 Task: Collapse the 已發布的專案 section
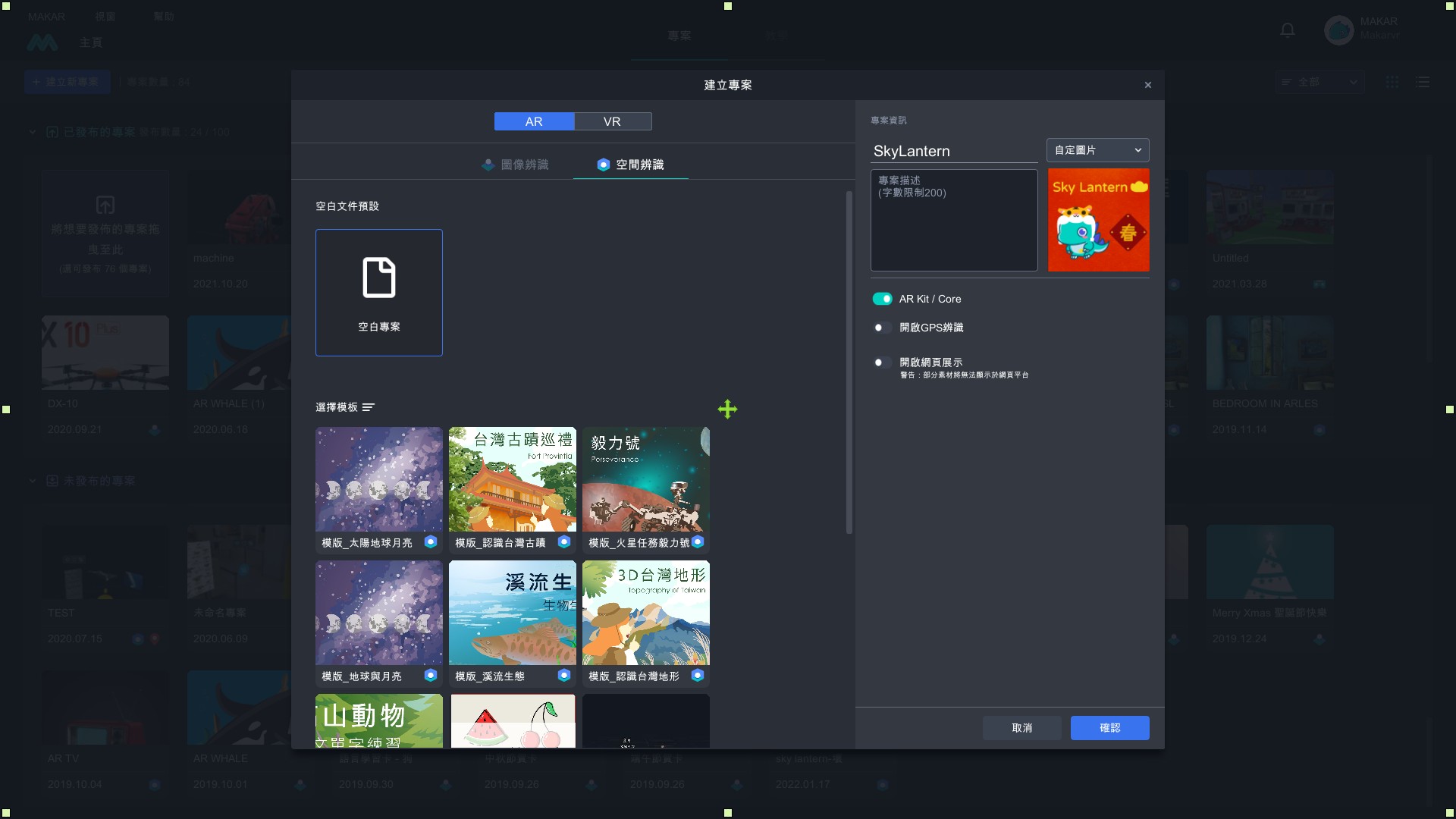33,132
